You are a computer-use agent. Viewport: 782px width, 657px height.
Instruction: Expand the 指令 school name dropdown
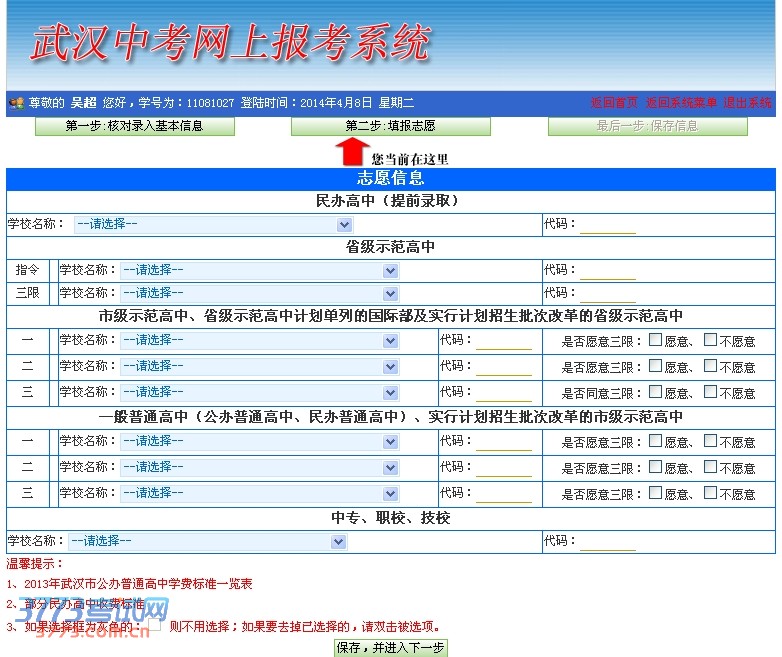(x=260, y=270)
